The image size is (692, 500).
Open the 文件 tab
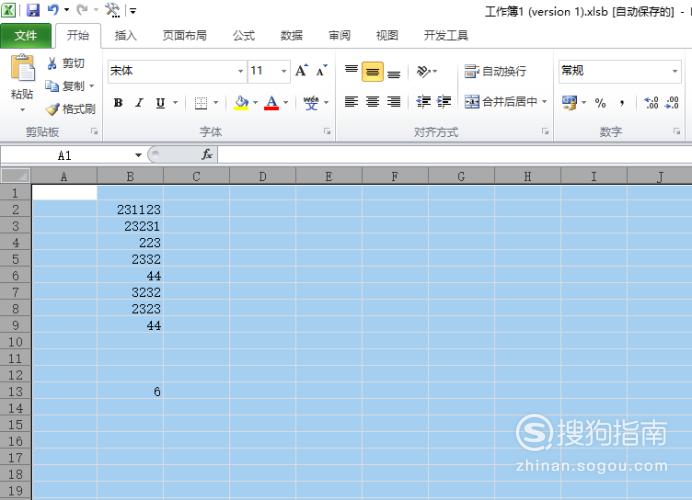coord(26,35)
